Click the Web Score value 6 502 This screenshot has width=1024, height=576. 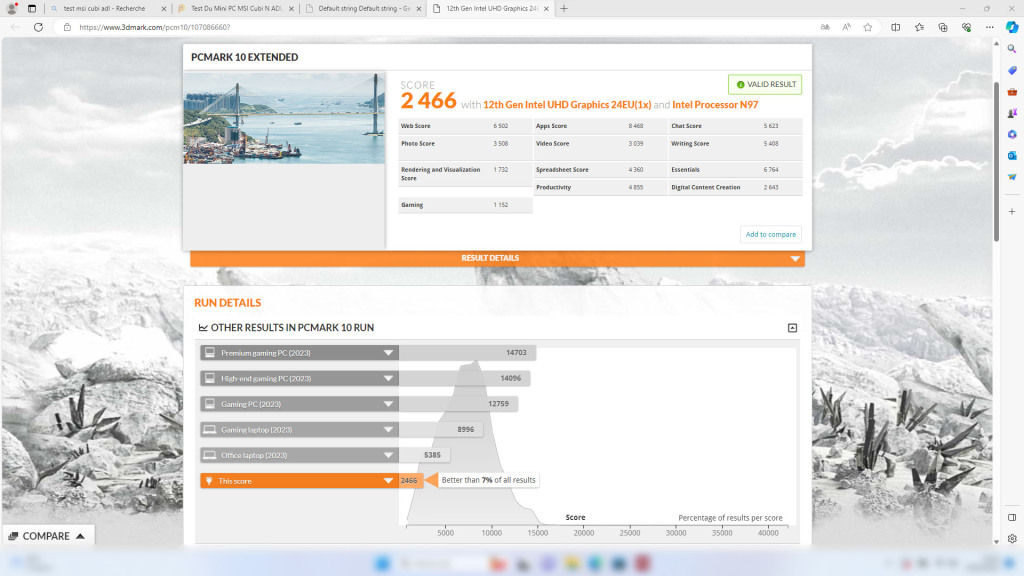click(500, 126)
